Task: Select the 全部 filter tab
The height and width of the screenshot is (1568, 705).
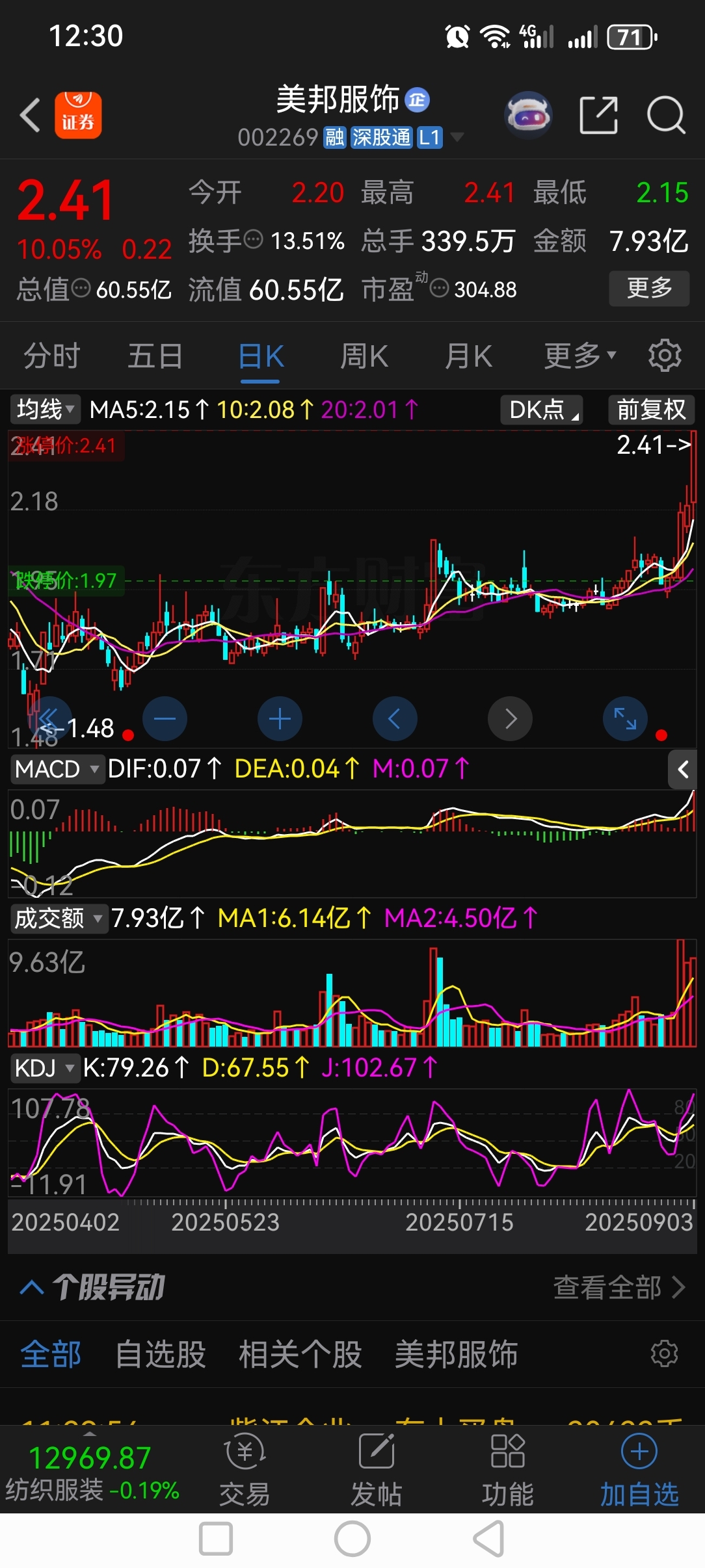Action: click(x=51, y=1354)
